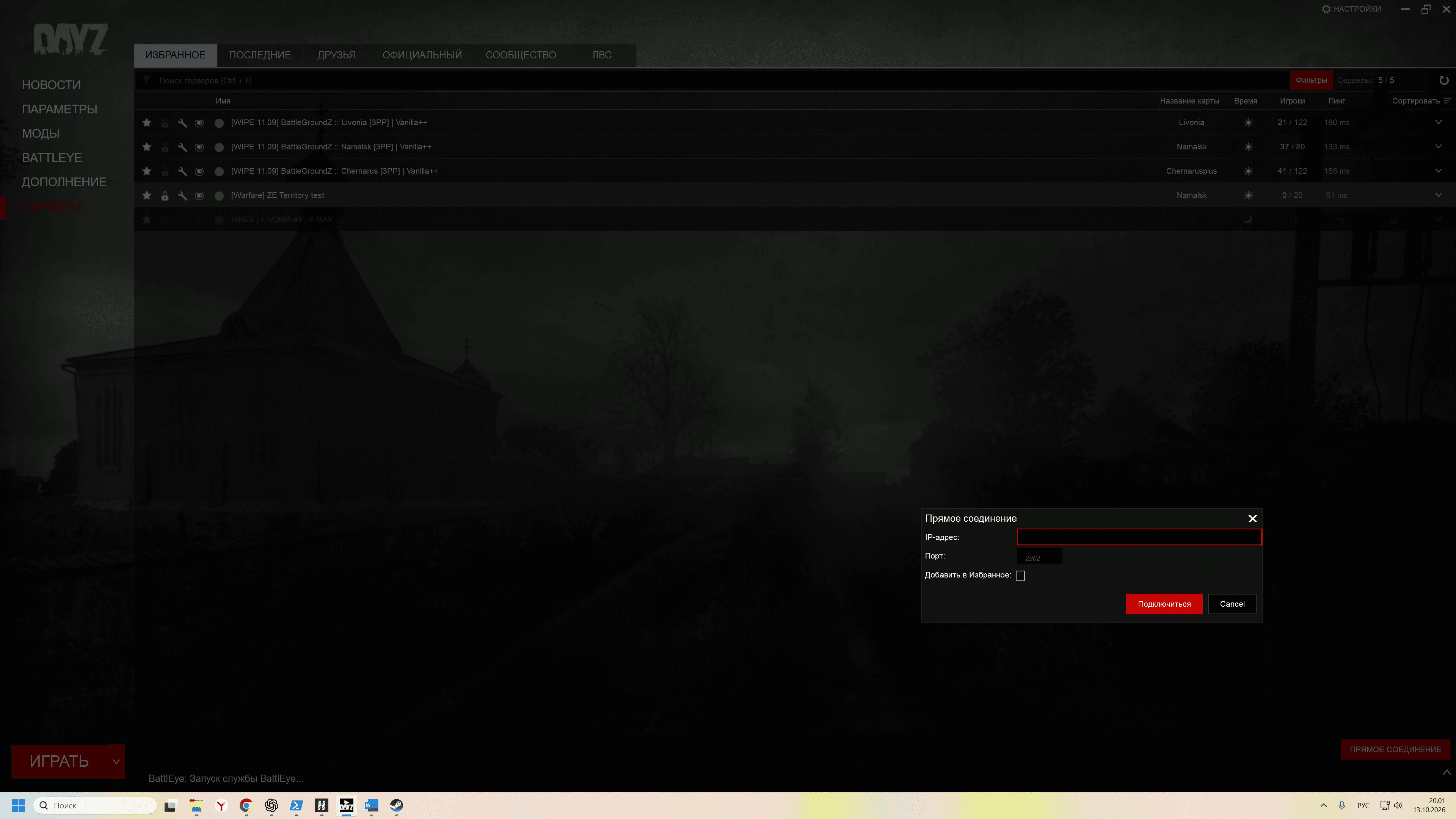Click mods wrench icon on Namalsk BattleGroundZ row

[x=182, y=147]
